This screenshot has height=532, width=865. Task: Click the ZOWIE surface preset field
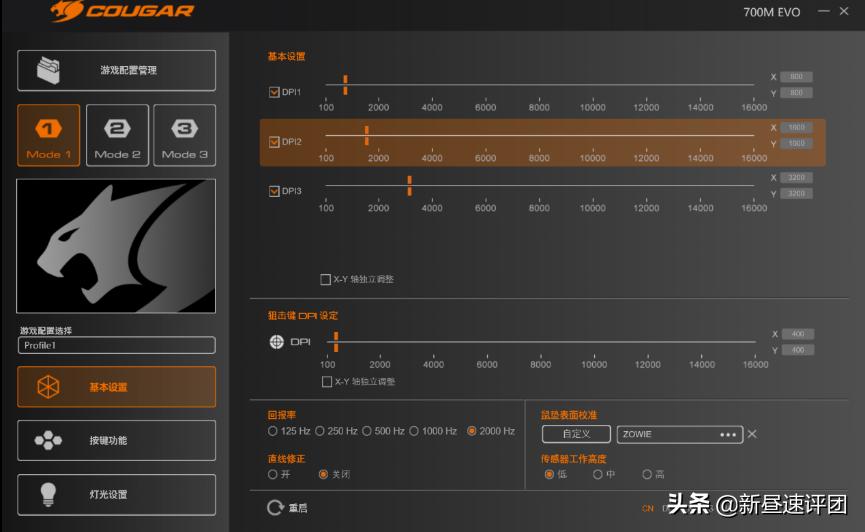tap(680, 434)
